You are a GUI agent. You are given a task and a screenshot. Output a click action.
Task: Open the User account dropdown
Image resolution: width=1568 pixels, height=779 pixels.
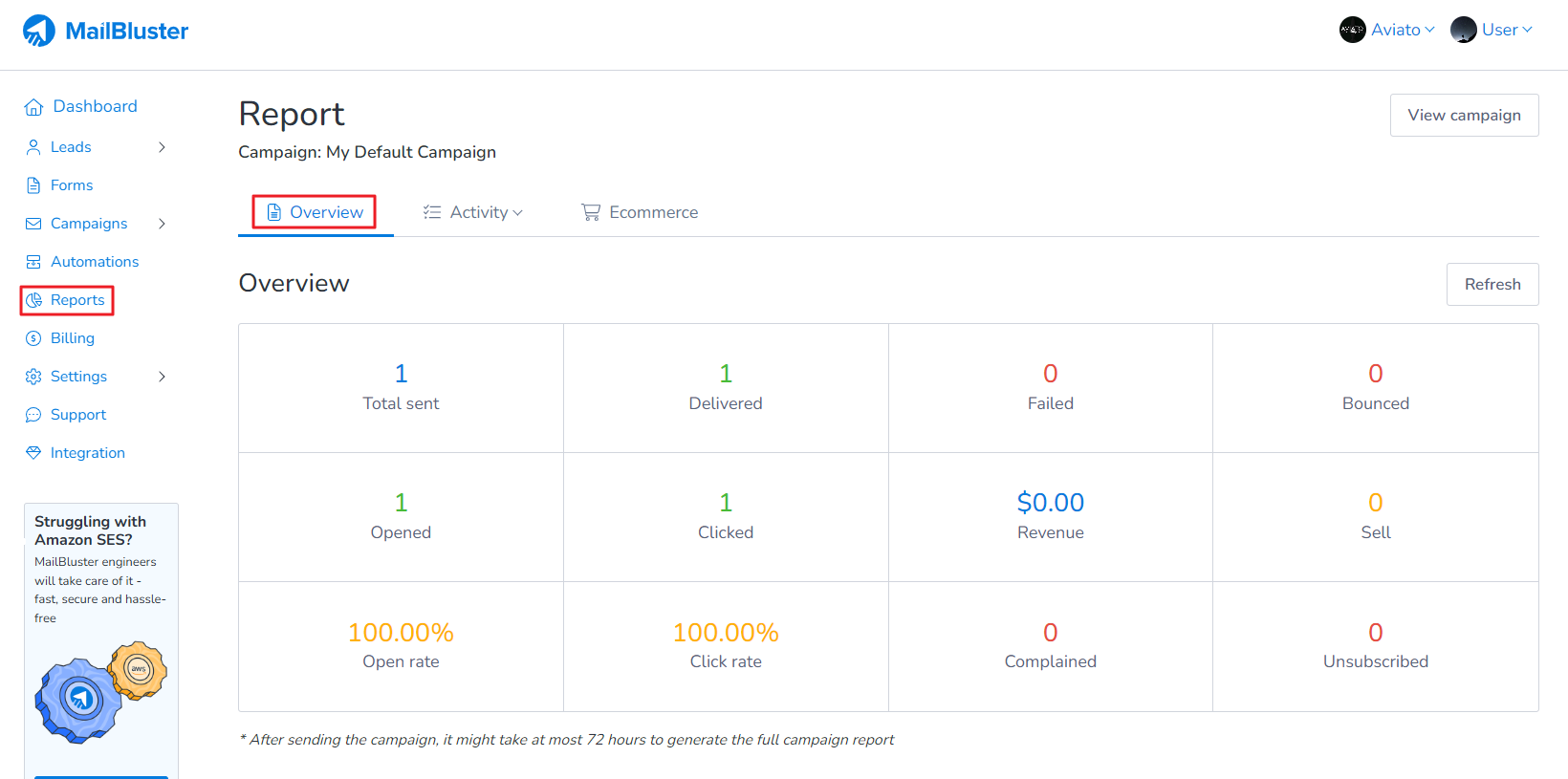[1492, 30]
